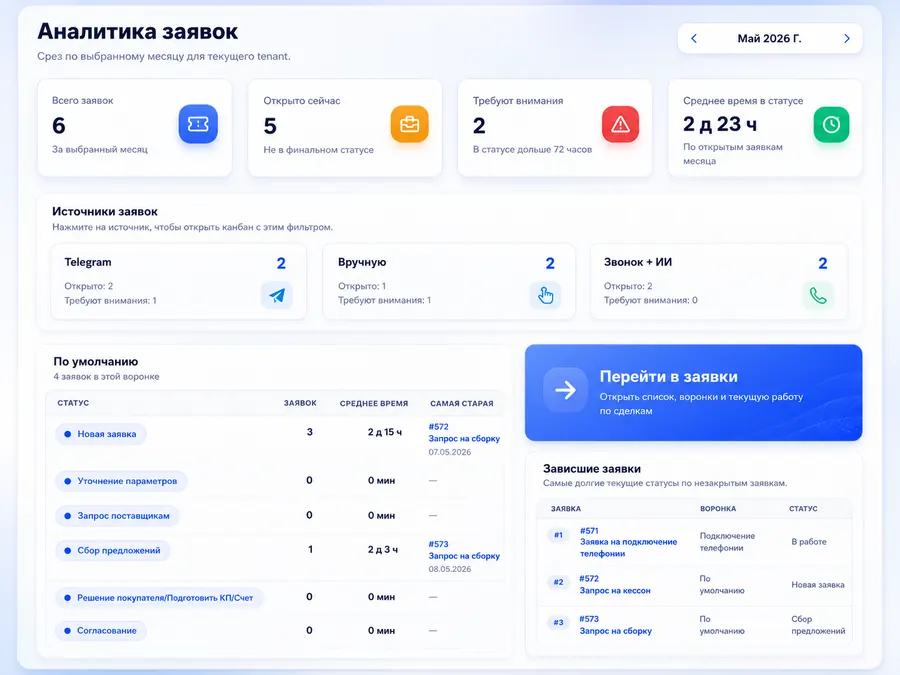
Task: Click the ЗАЯВОК column header
Action: (x=300, y=403)
